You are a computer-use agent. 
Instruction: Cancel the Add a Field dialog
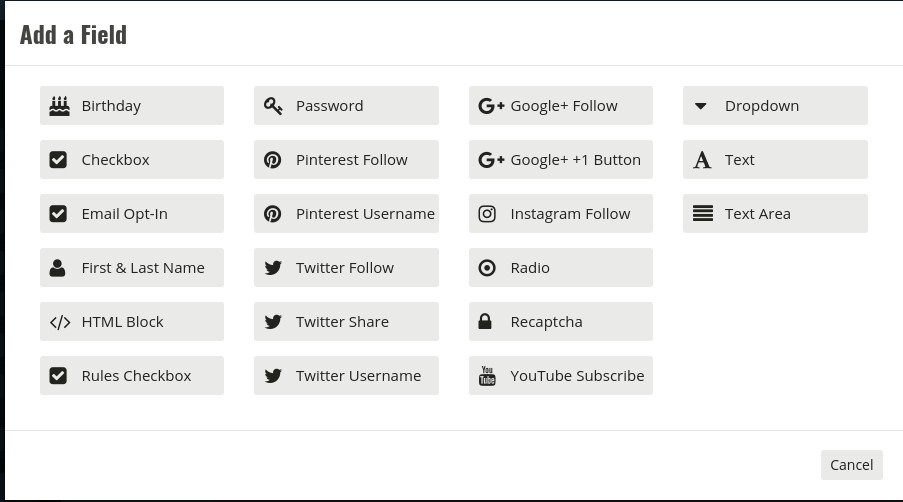[x=851, y=464]
